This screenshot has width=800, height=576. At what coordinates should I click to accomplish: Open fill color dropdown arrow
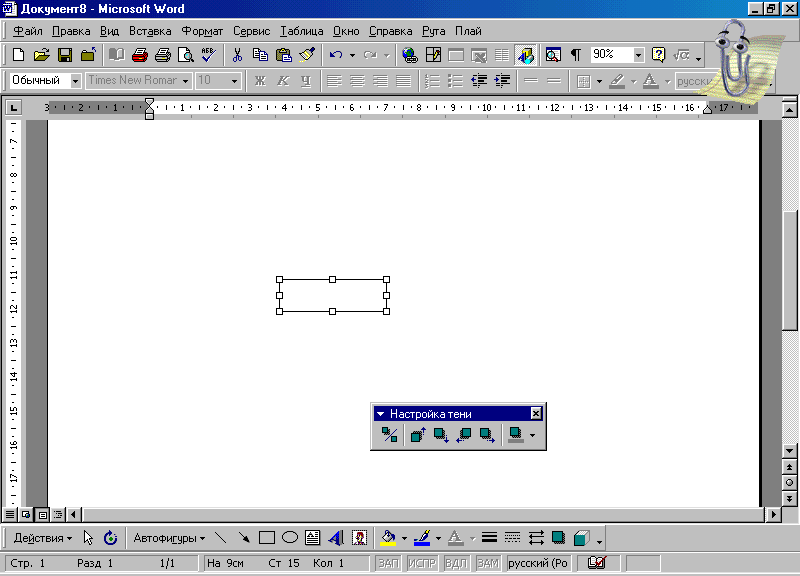tap(404, 538)
